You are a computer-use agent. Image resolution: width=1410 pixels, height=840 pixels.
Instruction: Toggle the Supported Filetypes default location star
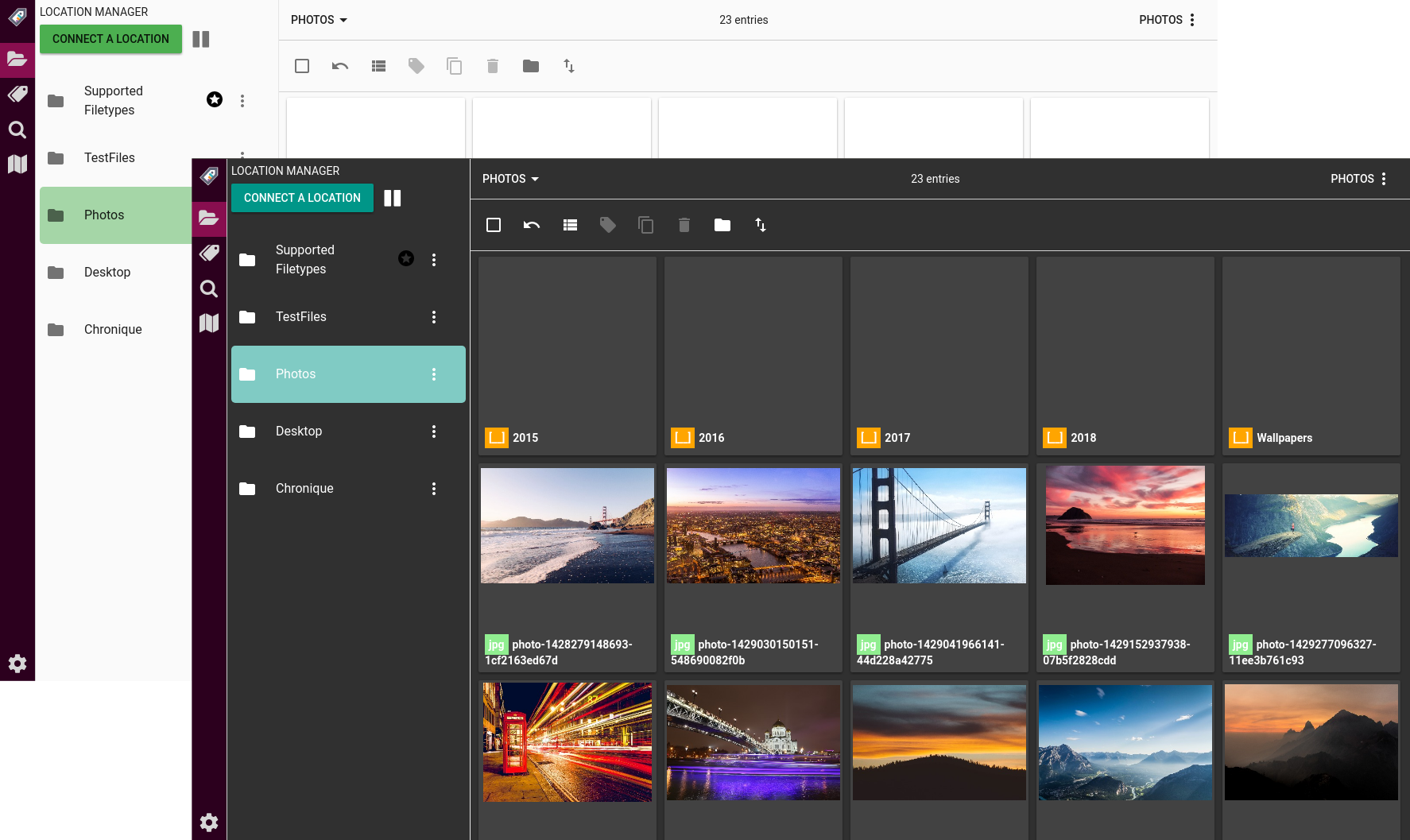coord(406,258)
